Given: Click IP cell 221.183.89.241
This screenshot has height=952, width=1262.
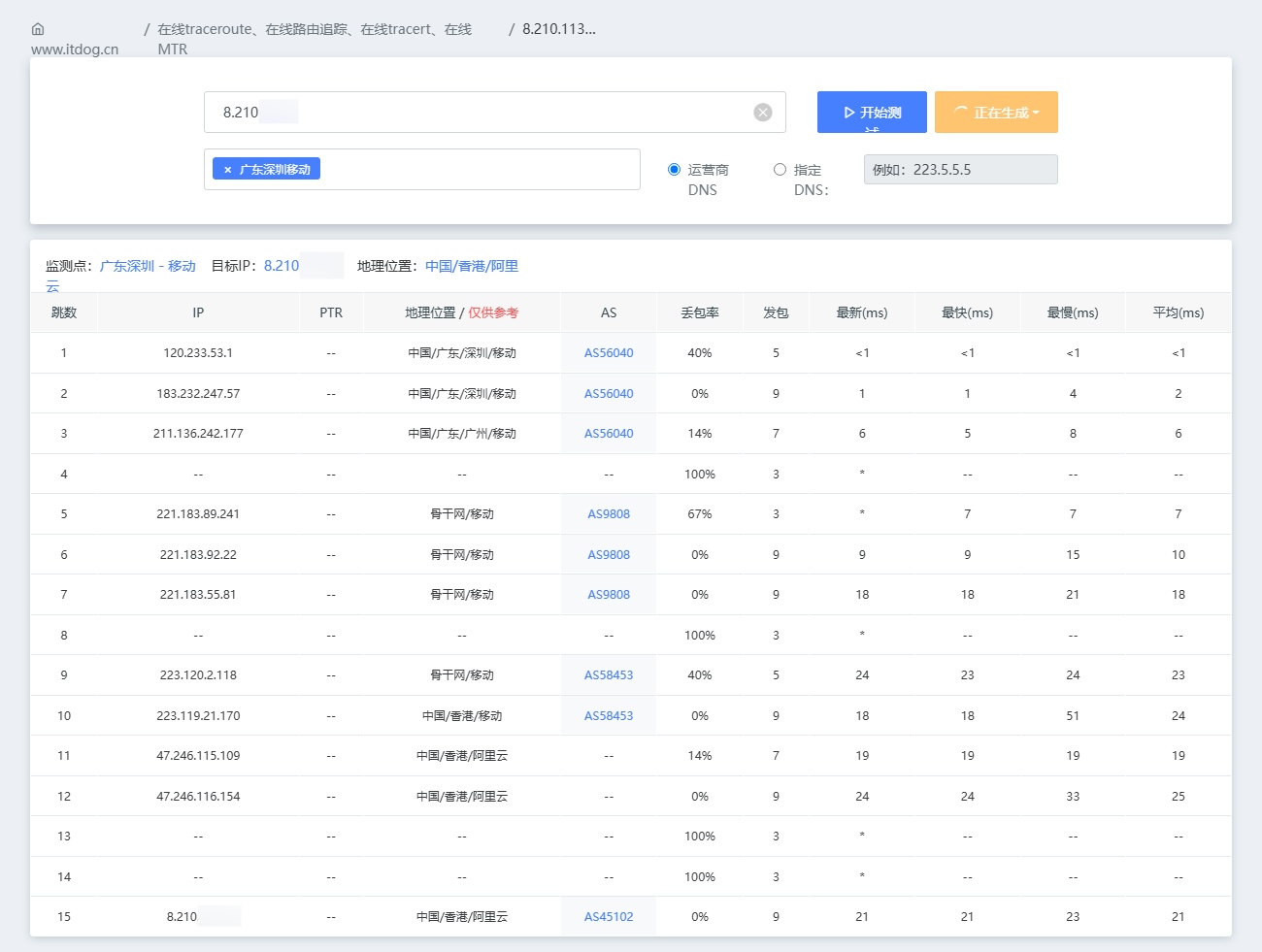Looking at the screenshot, I should (x=198, y=514).
